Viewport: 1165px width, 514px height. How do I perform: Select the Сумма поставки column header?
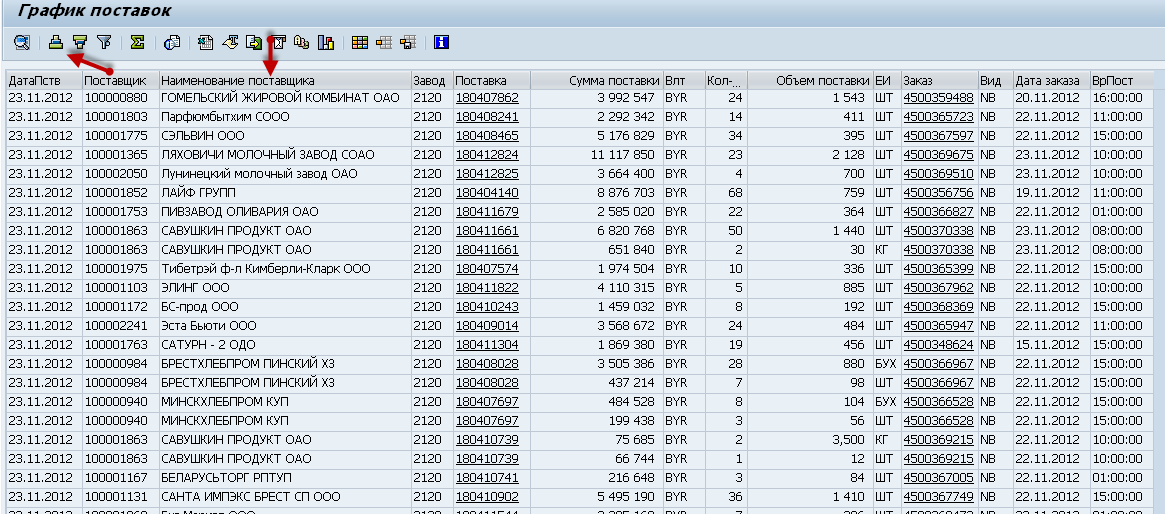(597, 80)
